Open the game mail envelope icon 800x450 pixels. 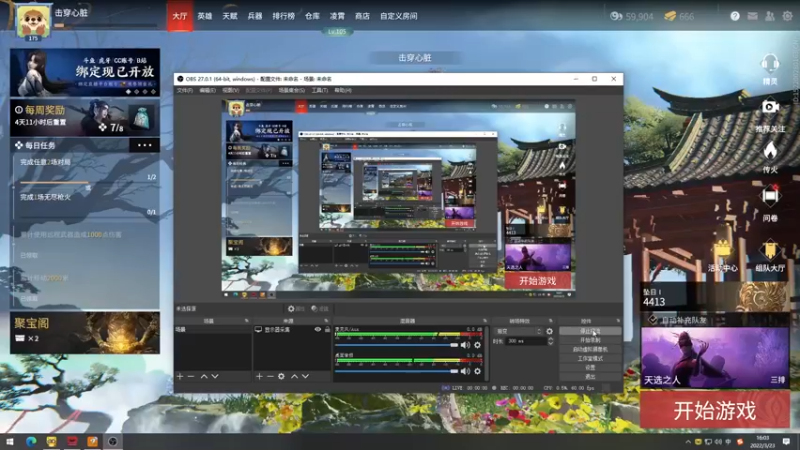click(x=752, y=16)
